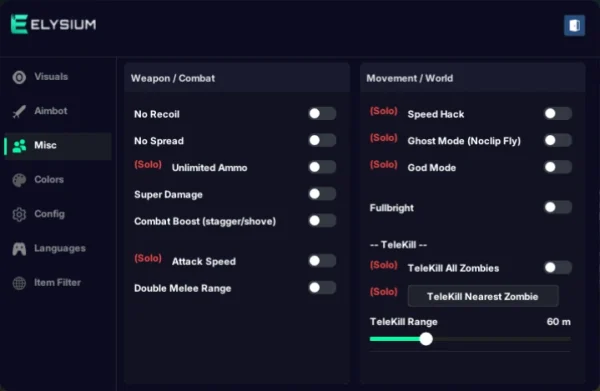Viewport: 600px width, 391px height.
Task: Click the blue panel icon at top right
Action: [x=574, y=26]
